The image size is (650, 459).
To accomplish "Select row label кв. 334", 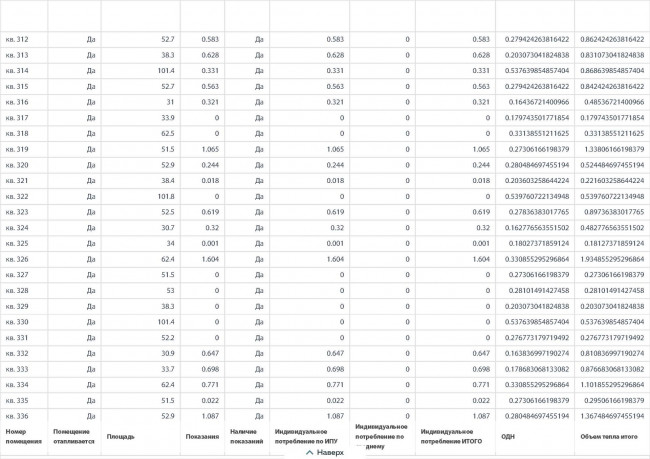I will 17,385.
